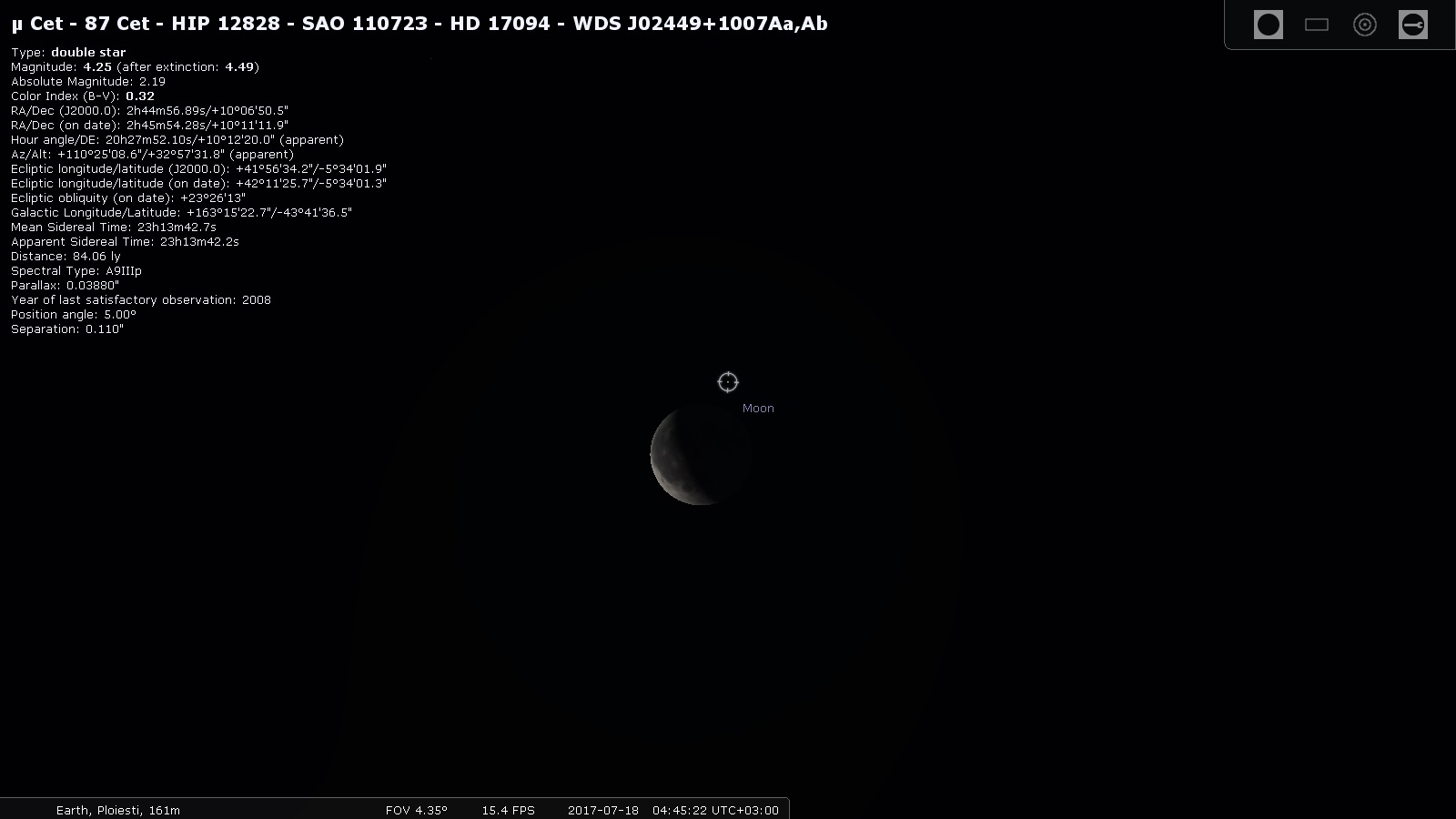Click the 'Separation: 0.110"' line

tap(67, 329)
